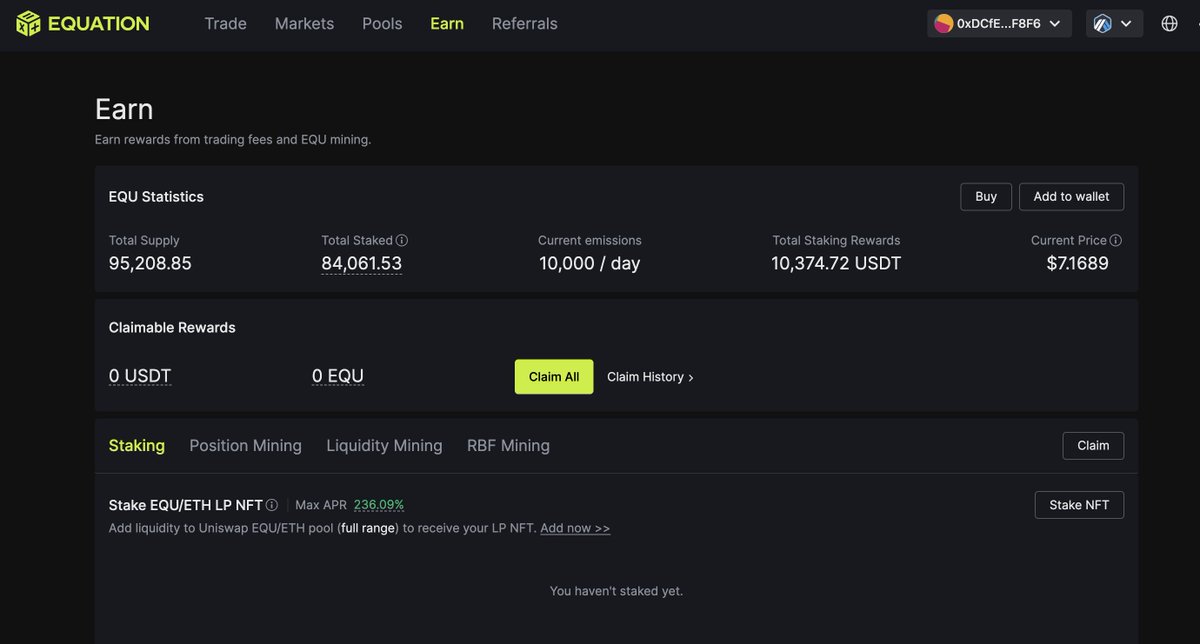
Task: Open Claim History
Action: [x=650, y=377]
